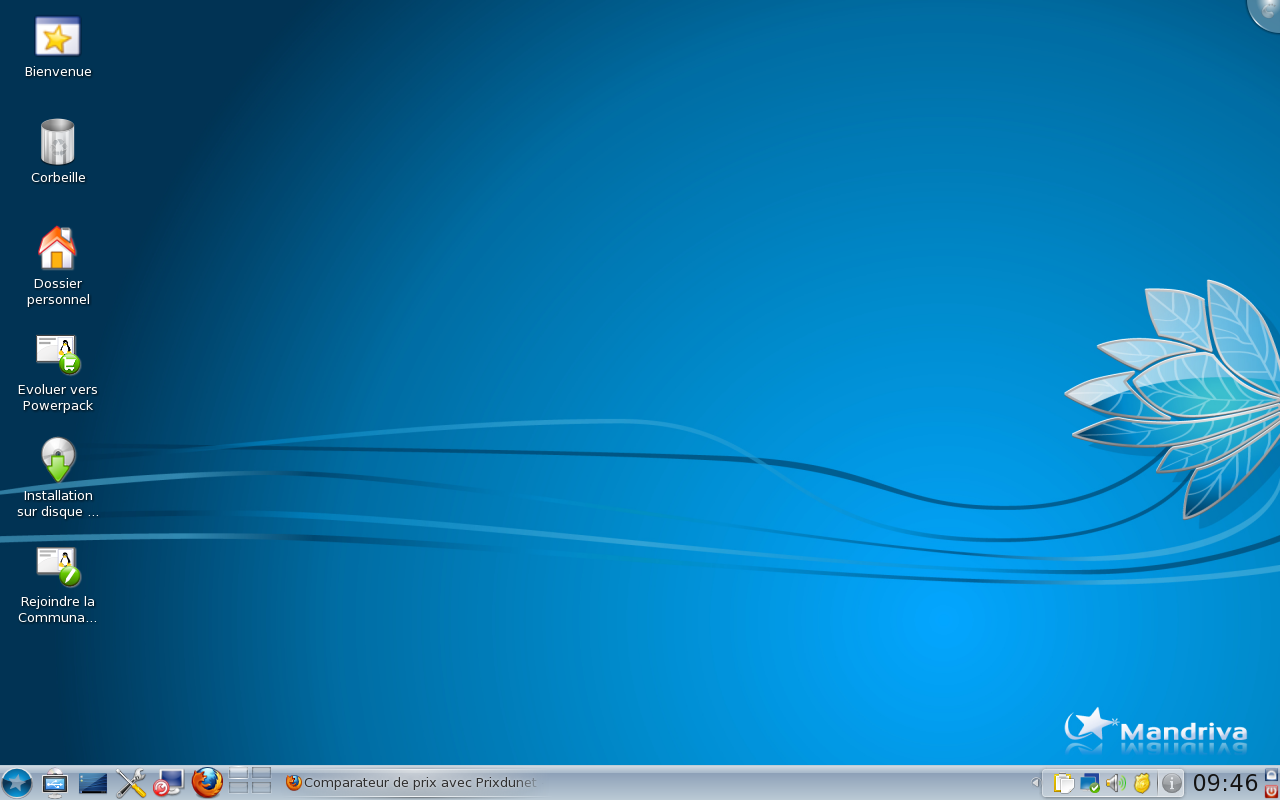Expand hidden system tray icons arrow
This screenshot has height=800, width=1280.
(x=1035, y=783)
